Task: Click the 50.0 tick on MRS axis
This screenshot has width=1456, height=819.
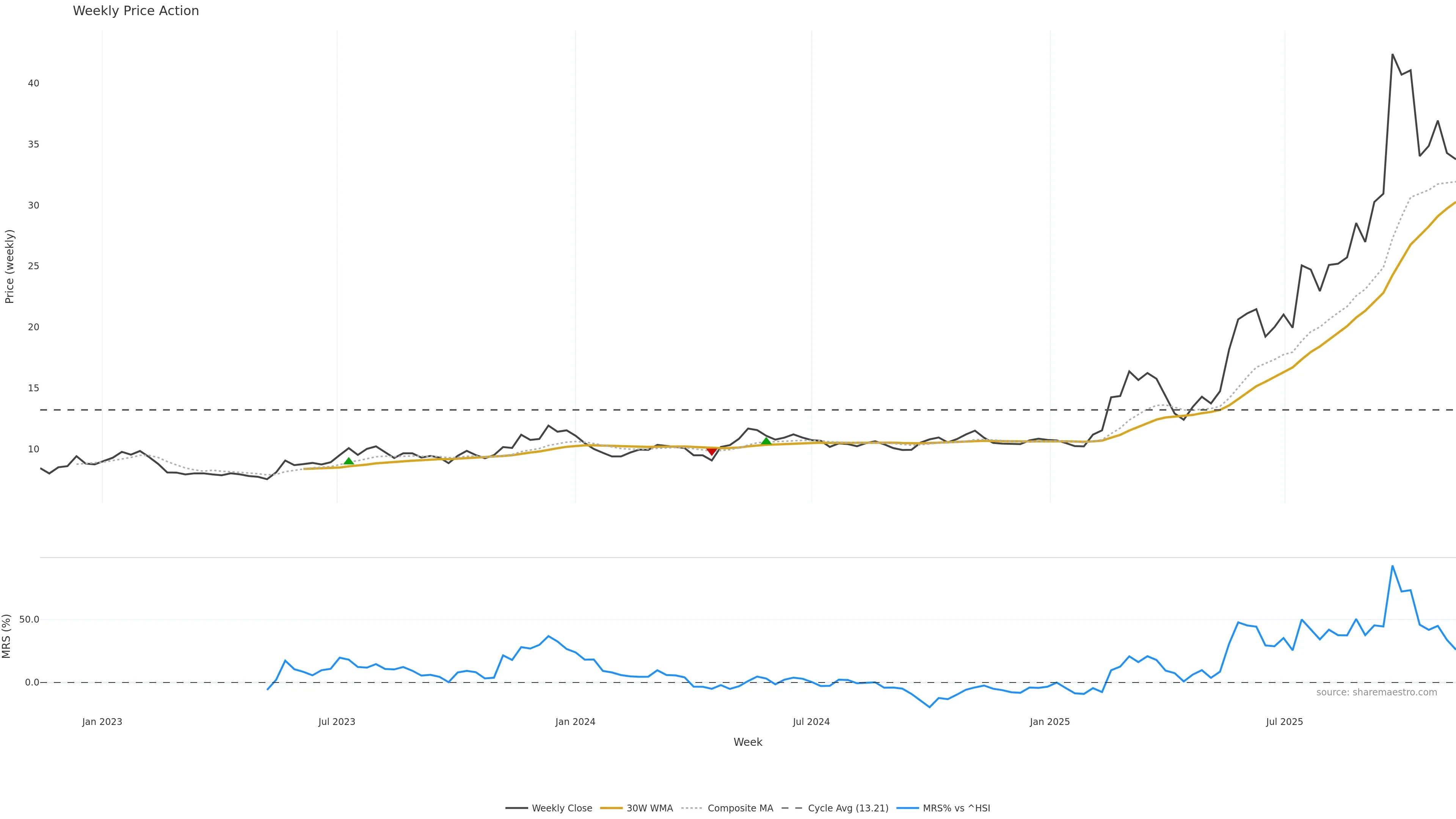Action: 30,620
